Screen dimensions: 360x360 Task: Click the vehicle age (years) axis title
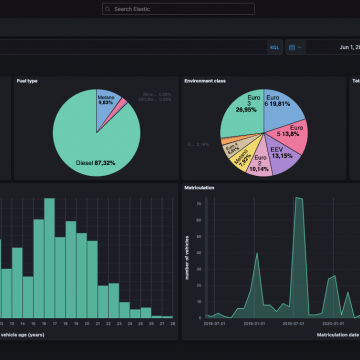pos(23,335)
